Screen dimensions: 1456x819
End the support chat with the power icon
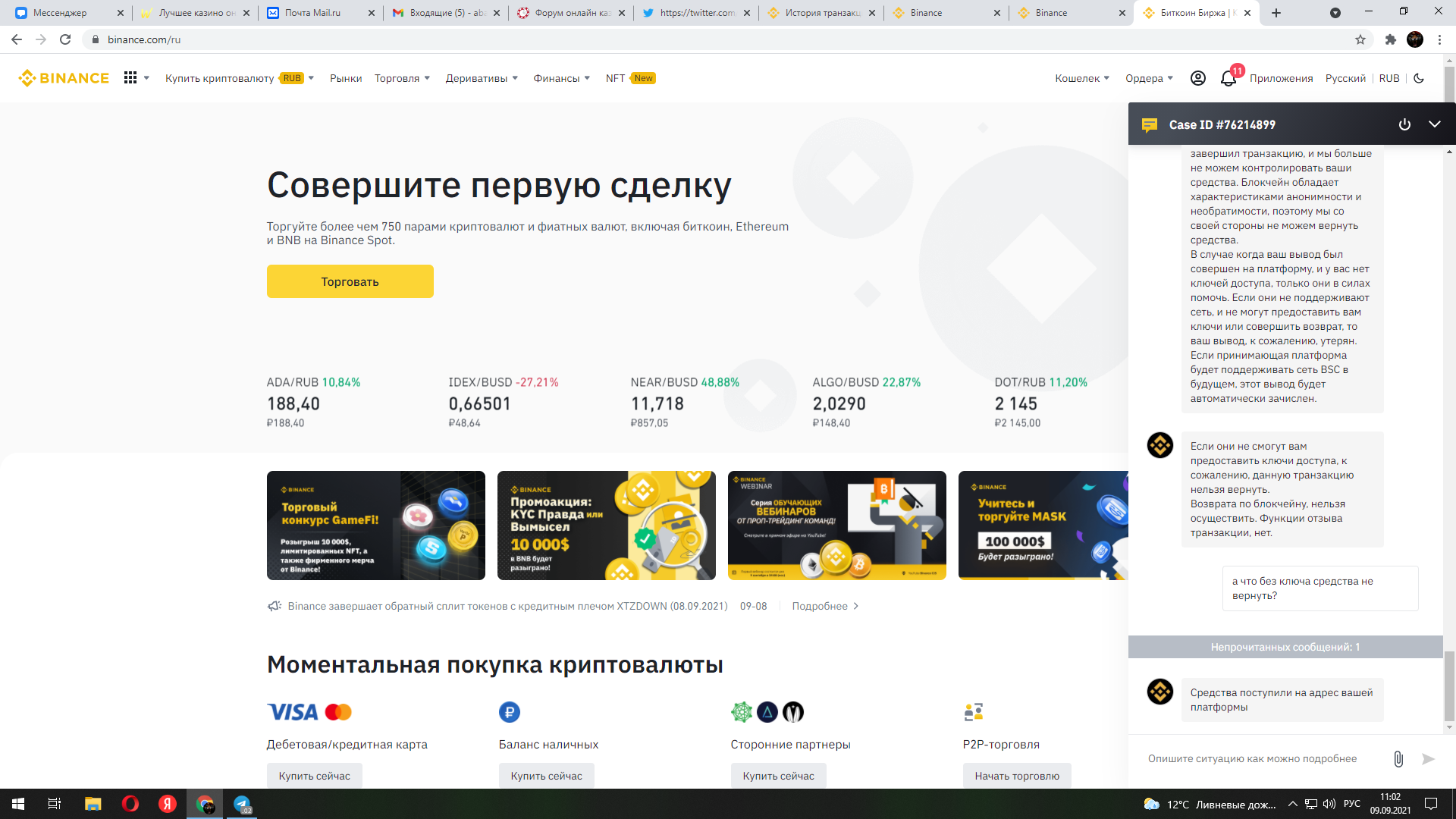[1404, 124]
